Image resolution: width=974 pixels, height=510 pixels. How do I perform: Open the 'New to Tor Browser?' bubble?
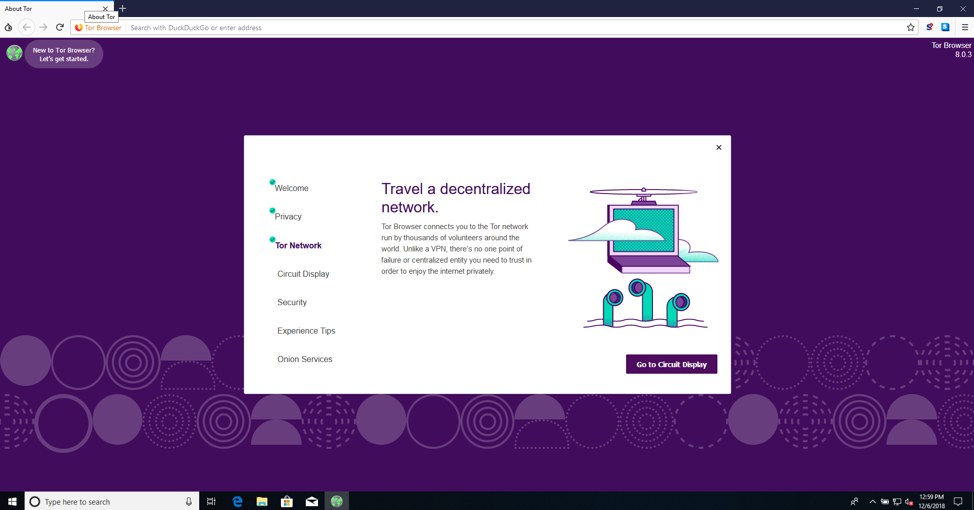(64, 55)
